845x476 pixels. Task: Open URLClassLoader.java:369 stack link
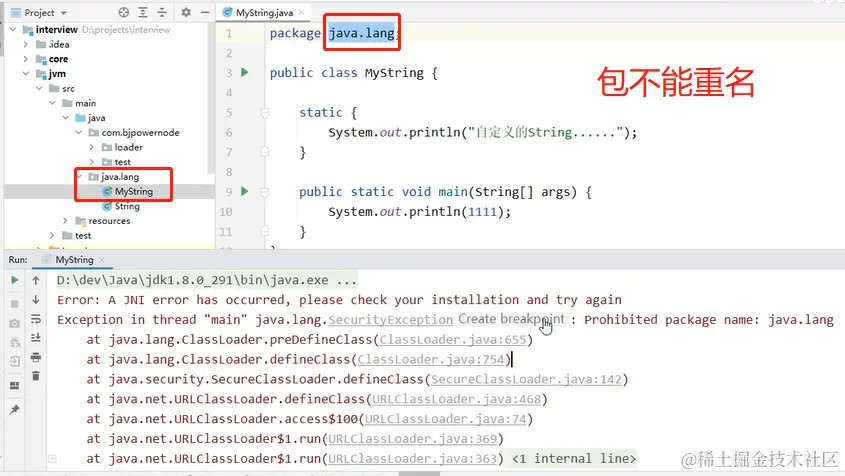[412, 439]
